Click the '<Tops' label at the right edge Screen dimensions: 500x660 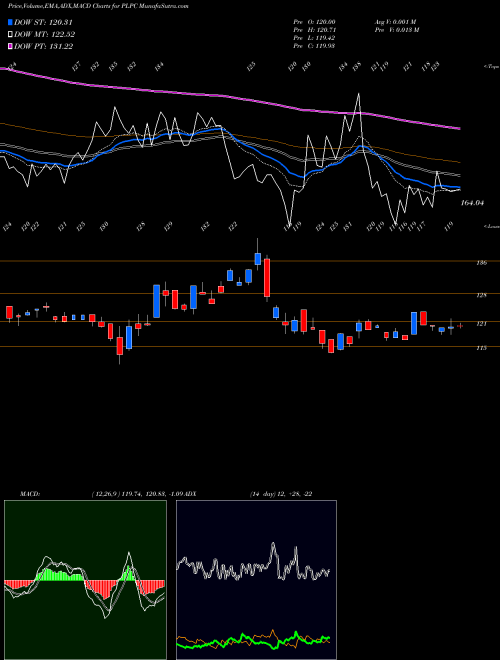point(491,67)
